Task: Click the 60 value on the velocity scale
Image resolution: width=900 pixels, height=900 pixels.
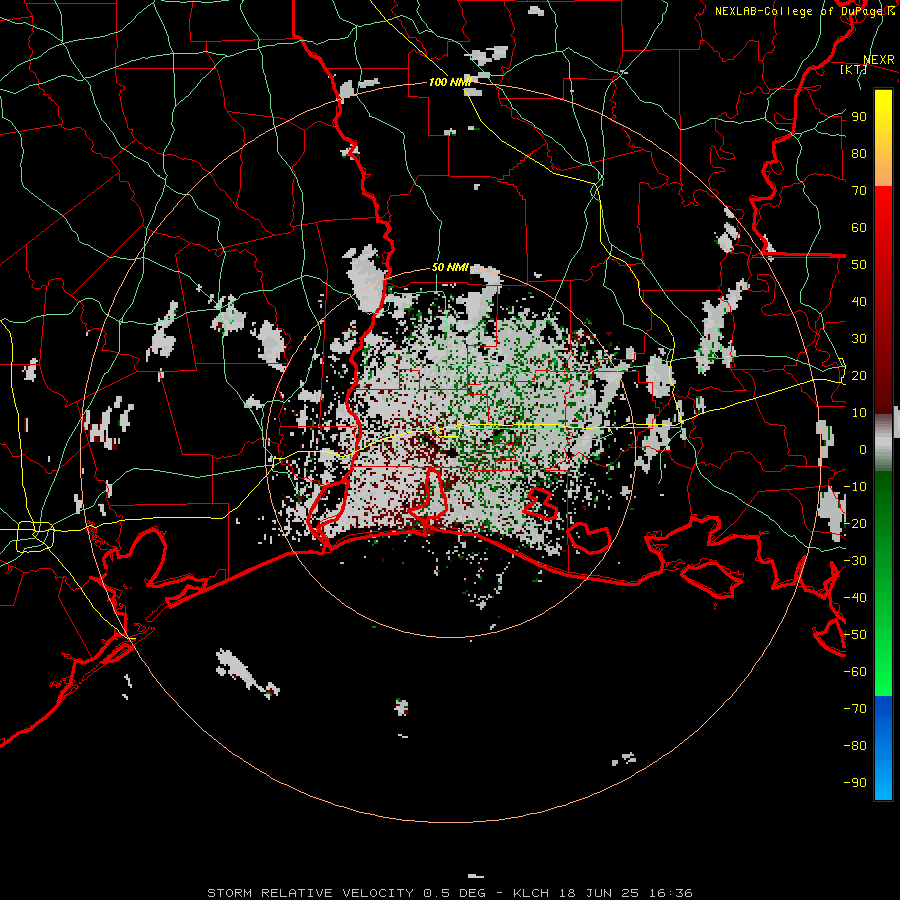Action: point(859,227)
